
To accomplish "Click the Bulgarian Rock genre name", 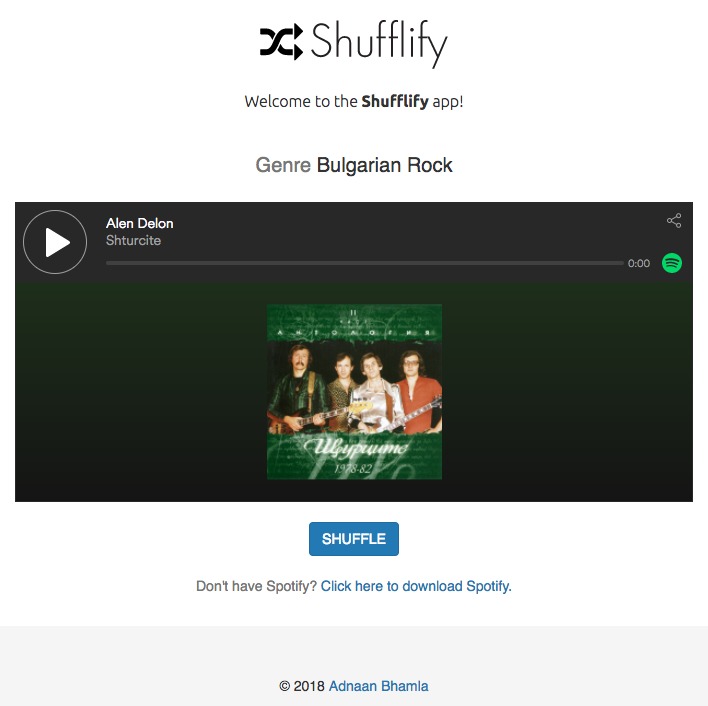I will [x=384, y=165].
